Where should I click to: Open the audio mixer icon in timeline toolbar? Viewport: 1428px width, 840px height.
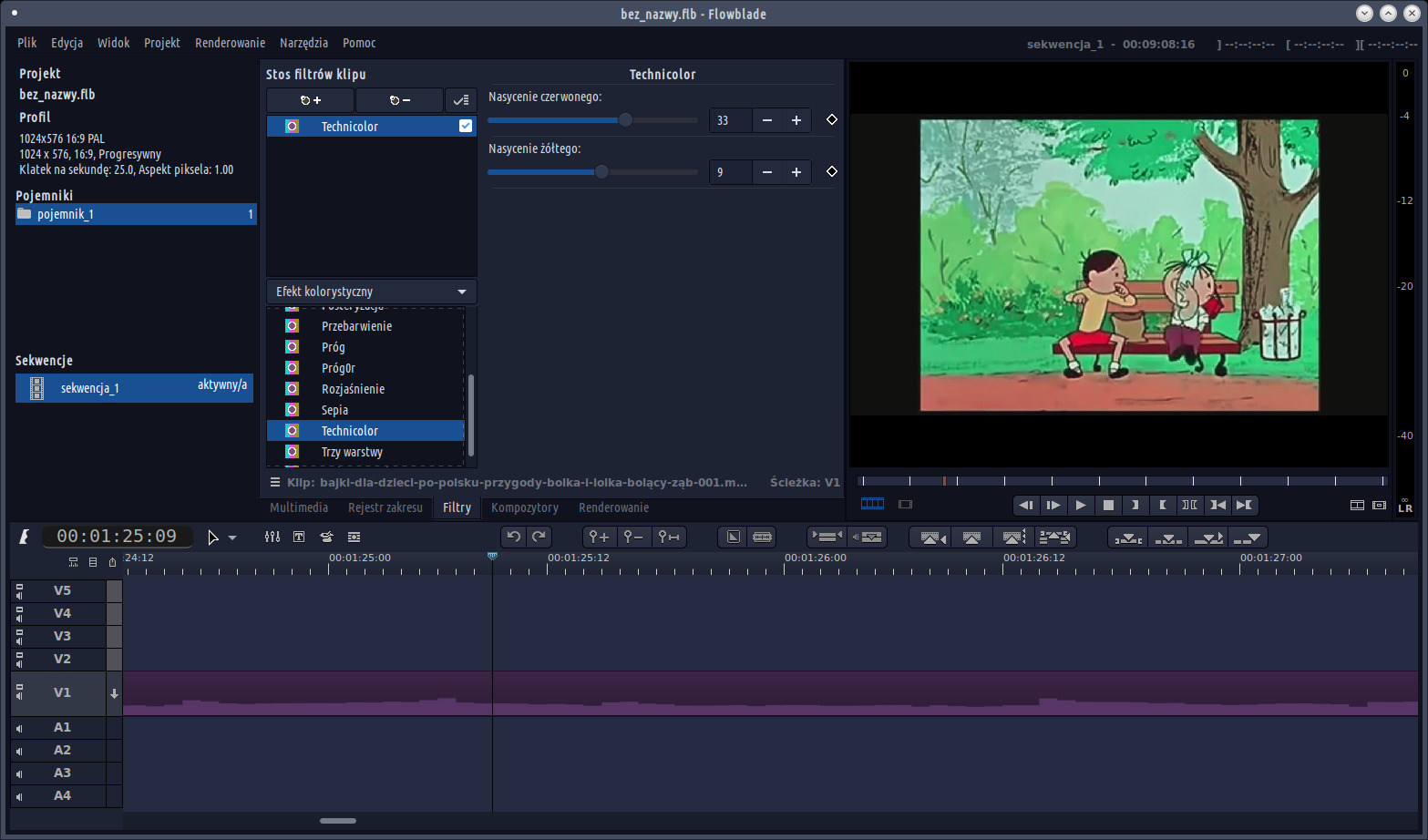pyautogui.click(x=272, y=537)
